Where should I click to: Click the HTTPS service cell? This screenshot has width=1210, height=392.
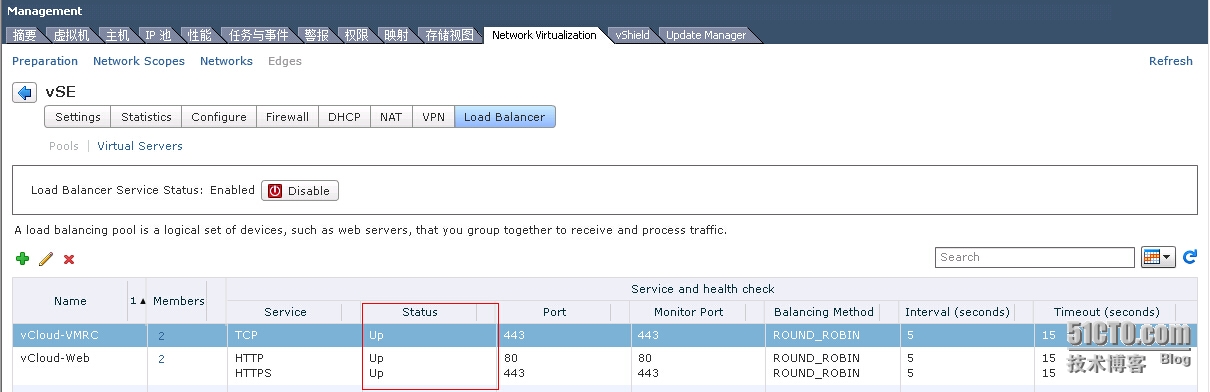tap(253, 373)
